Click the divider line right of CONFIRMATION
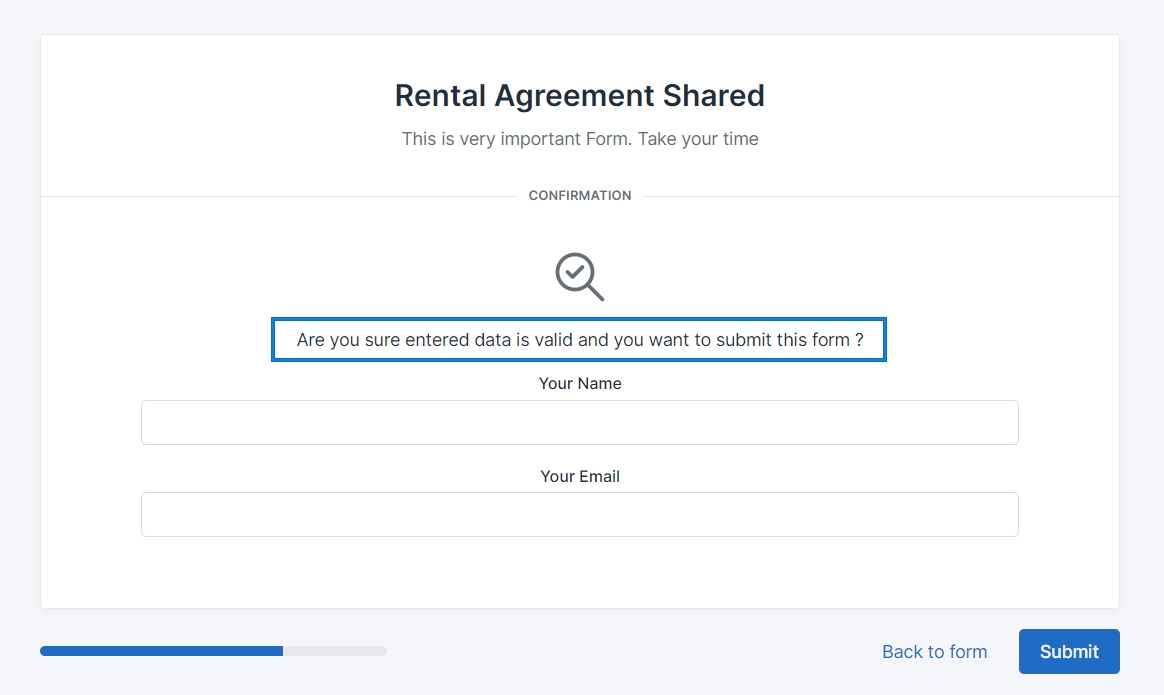1164x695 pixels. [x=880, y=196]
